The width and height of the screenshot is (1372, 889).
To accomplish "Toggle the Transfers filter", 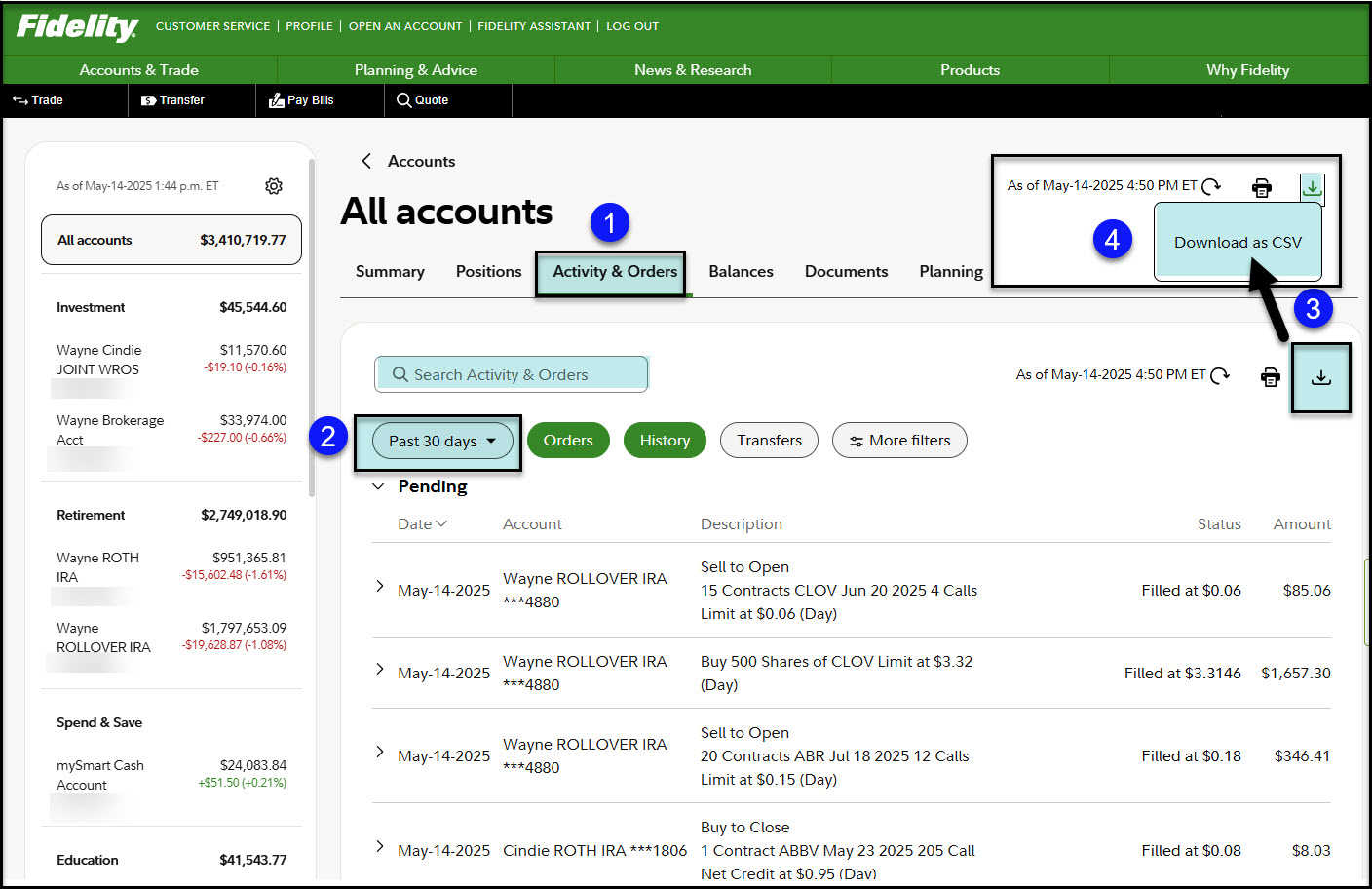I will click(769, 440).
